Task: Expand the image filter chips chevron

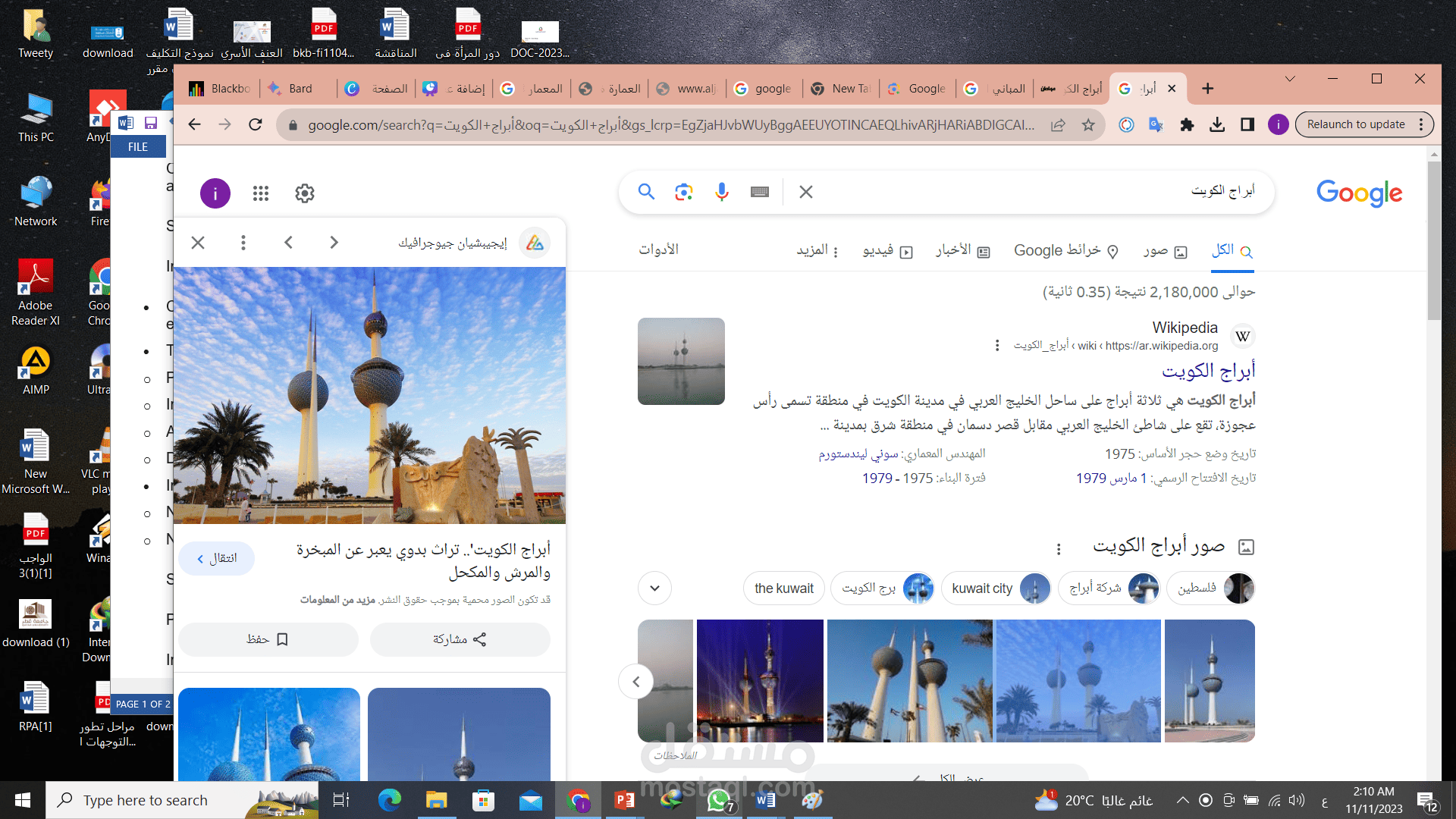Action: click(x=654, y=588)
